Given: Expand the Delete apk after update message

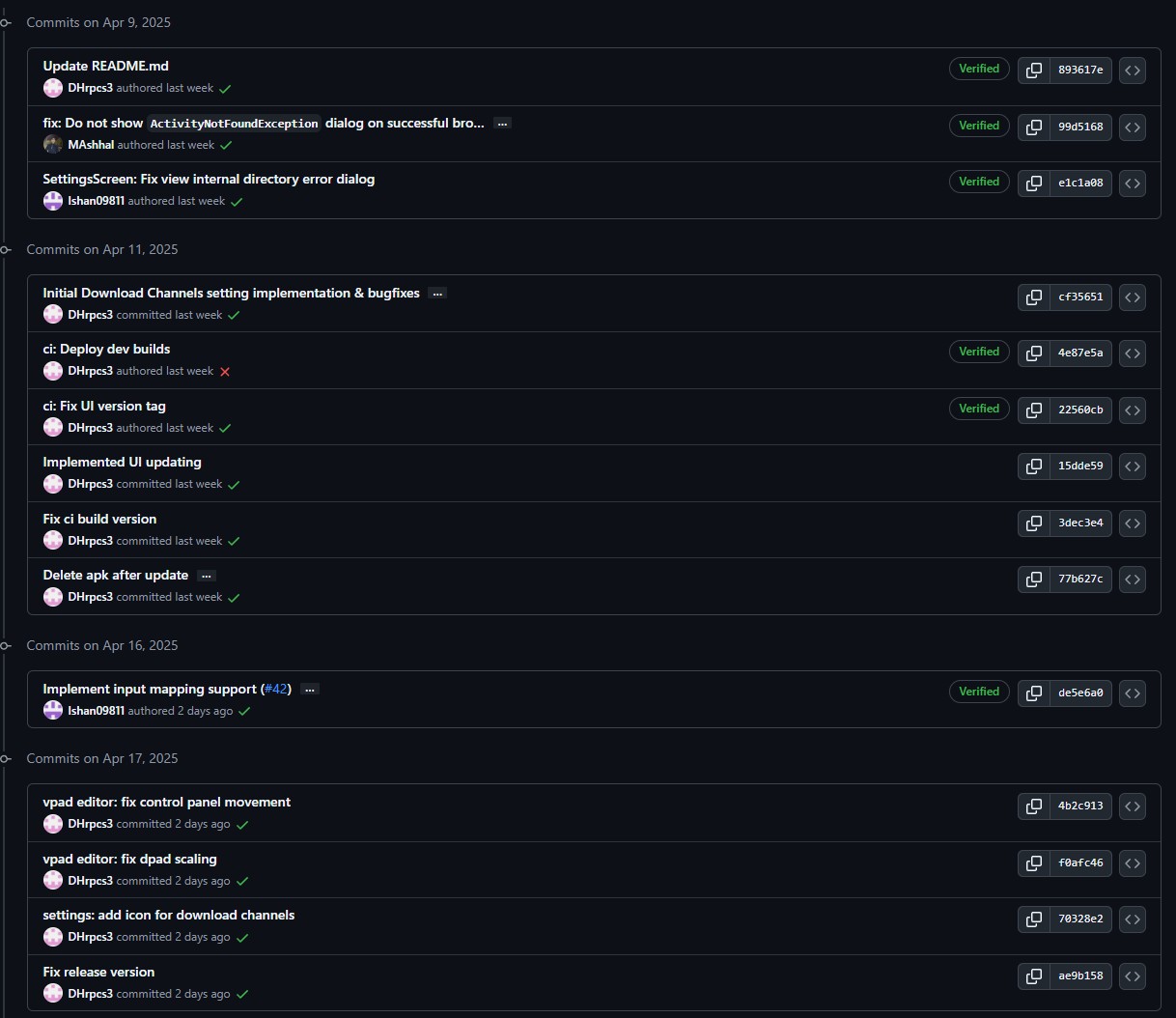Looking at the screenshot, I should coord(206,576).
